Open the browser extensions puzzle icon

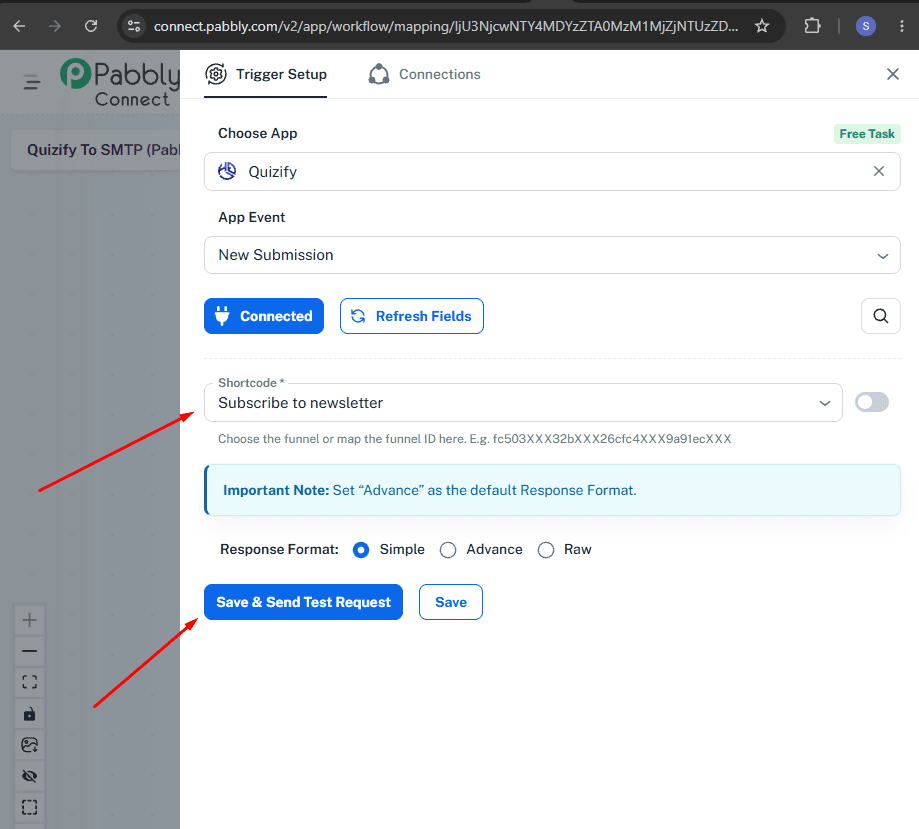(812, 26)
